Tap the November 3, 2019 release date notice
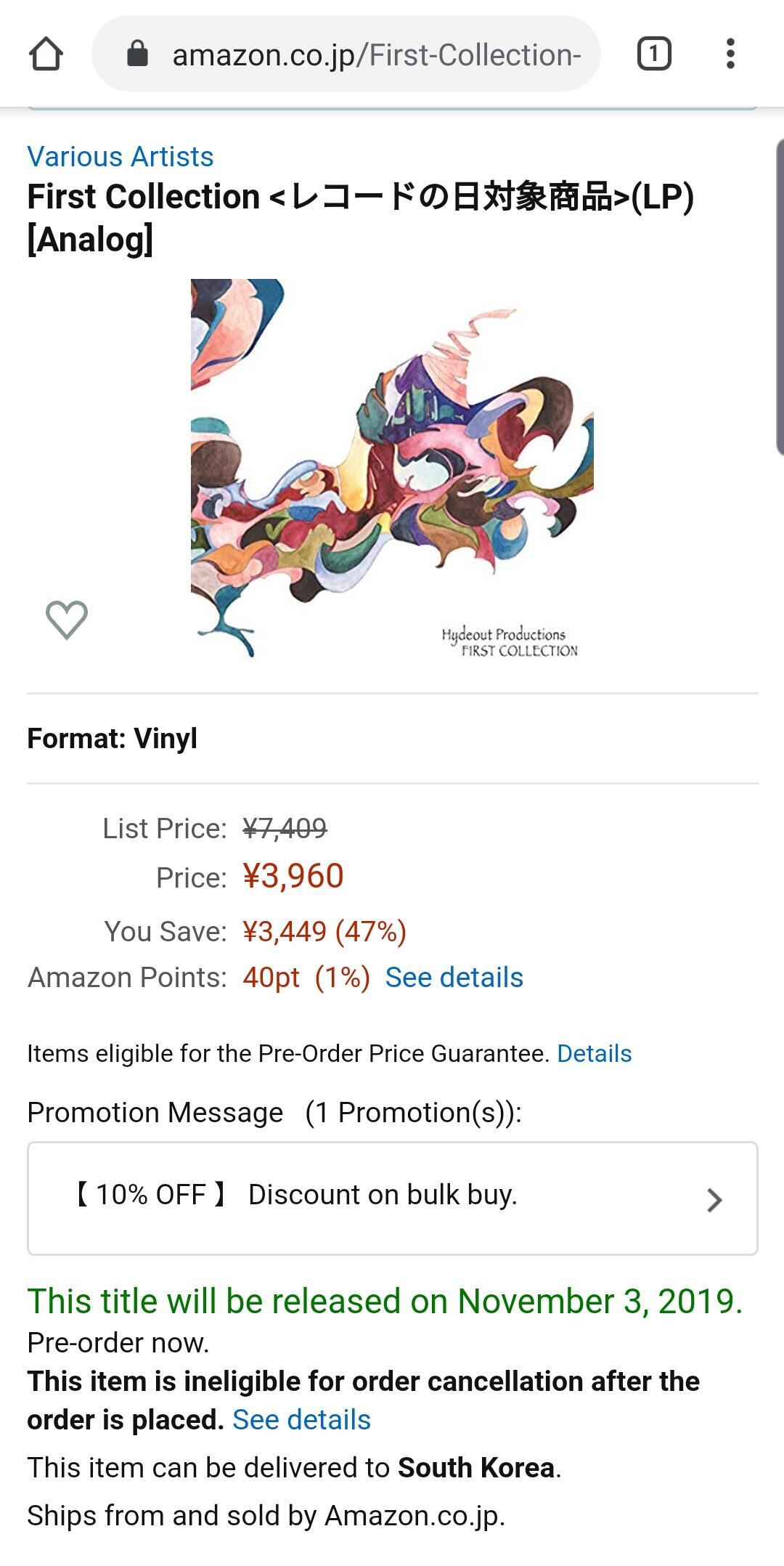Image resolution: width=784 pixels, height=1566 pixels. click(385, 1301)
